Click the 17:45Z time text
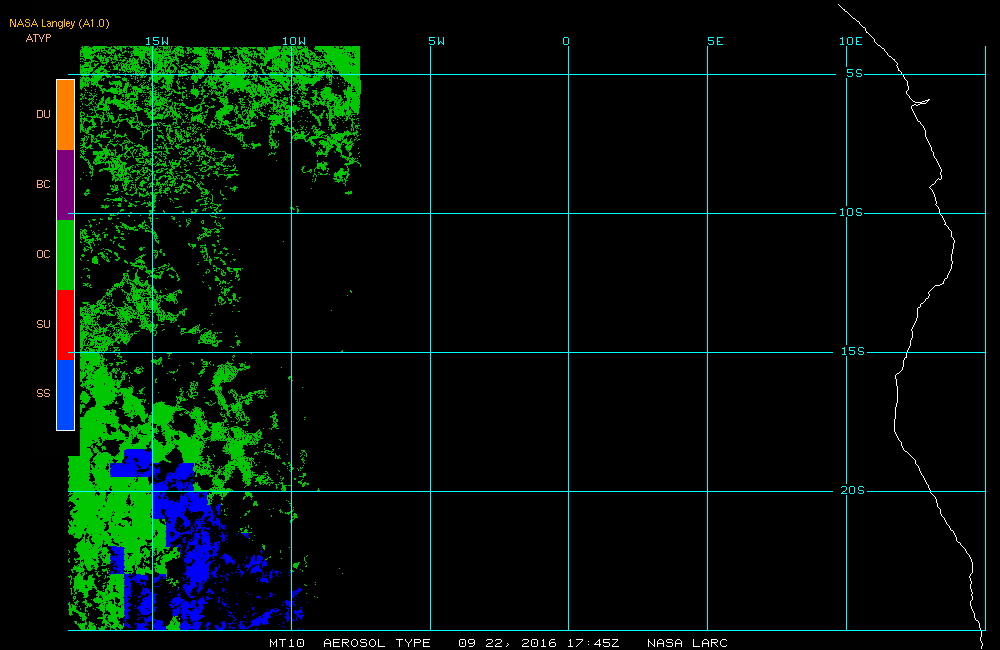Viewport: 1000px width, 650px height. 593,643
